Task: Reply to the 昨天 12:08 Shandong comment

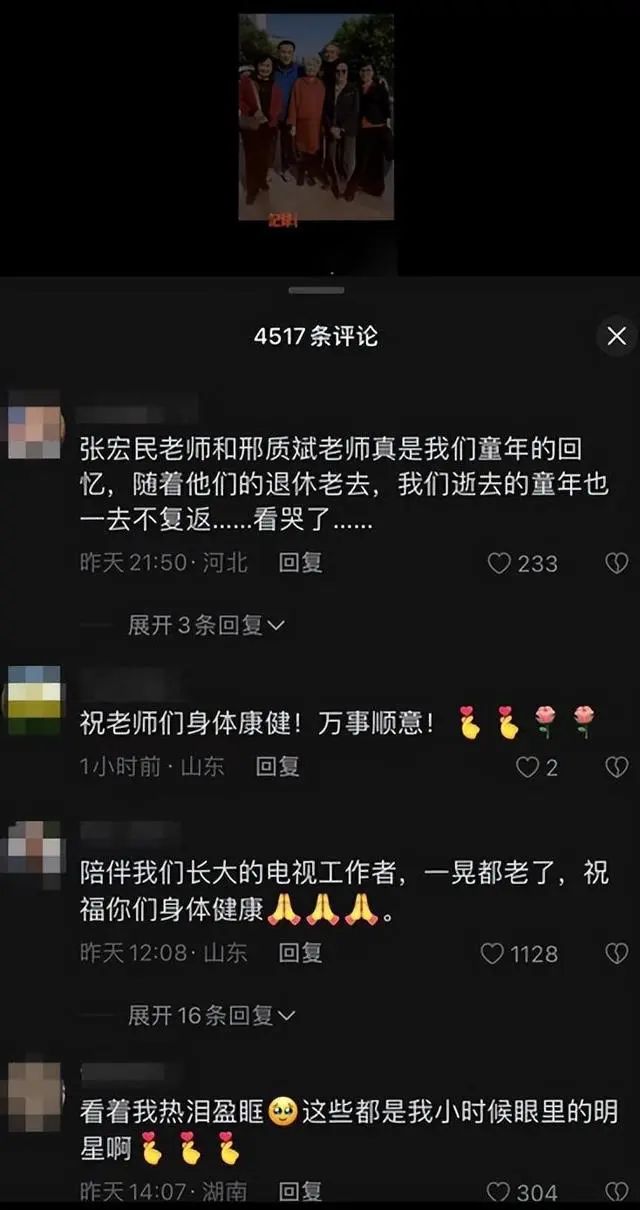Action: coord(300,954)
